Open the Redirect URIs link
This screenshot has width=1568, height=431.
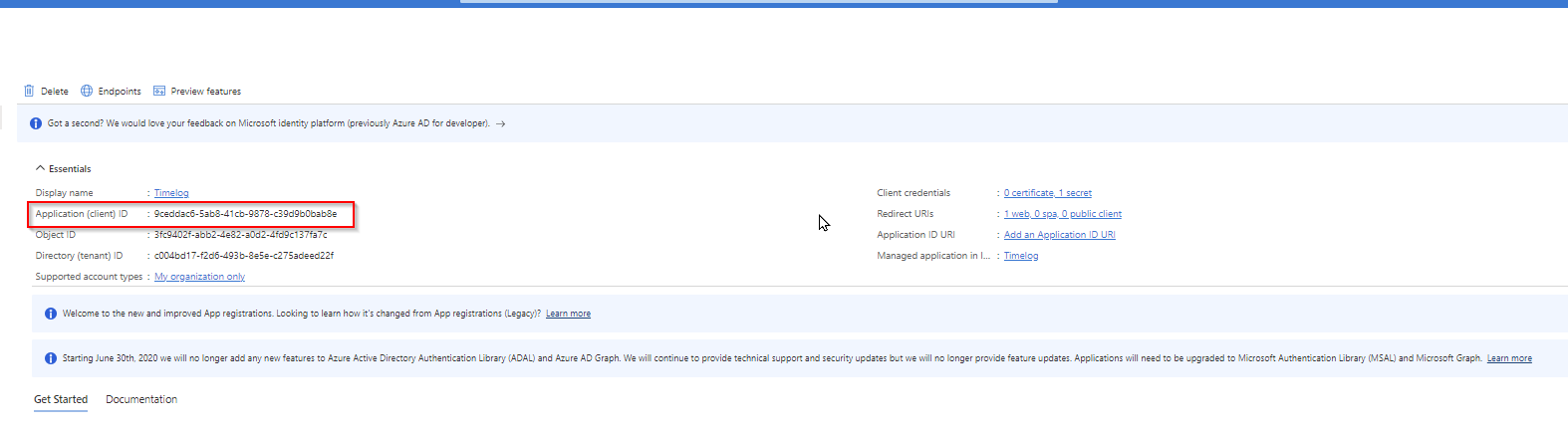pyautogui.click(x=1062, y=214)
